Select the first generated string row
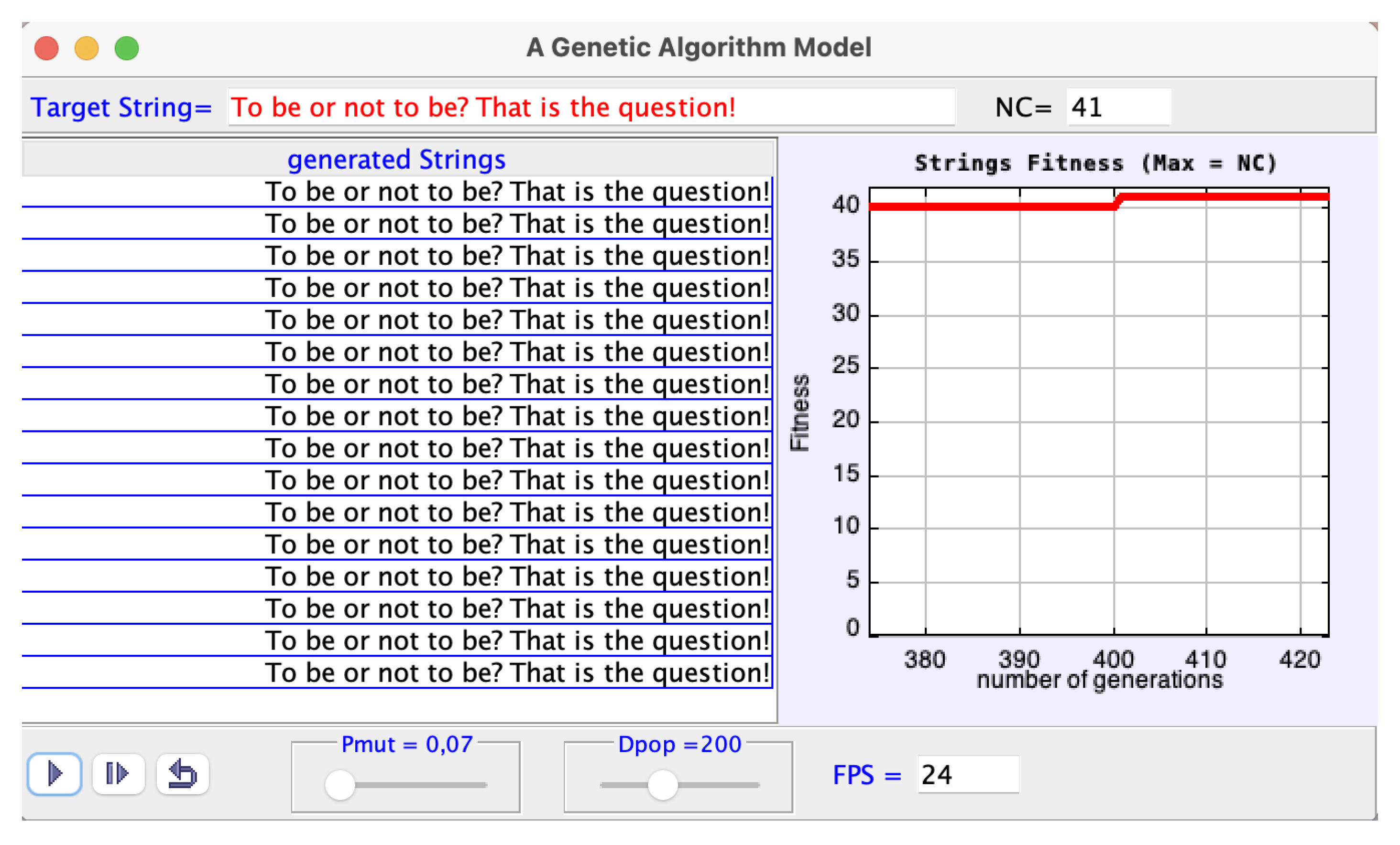 (398, 192)
